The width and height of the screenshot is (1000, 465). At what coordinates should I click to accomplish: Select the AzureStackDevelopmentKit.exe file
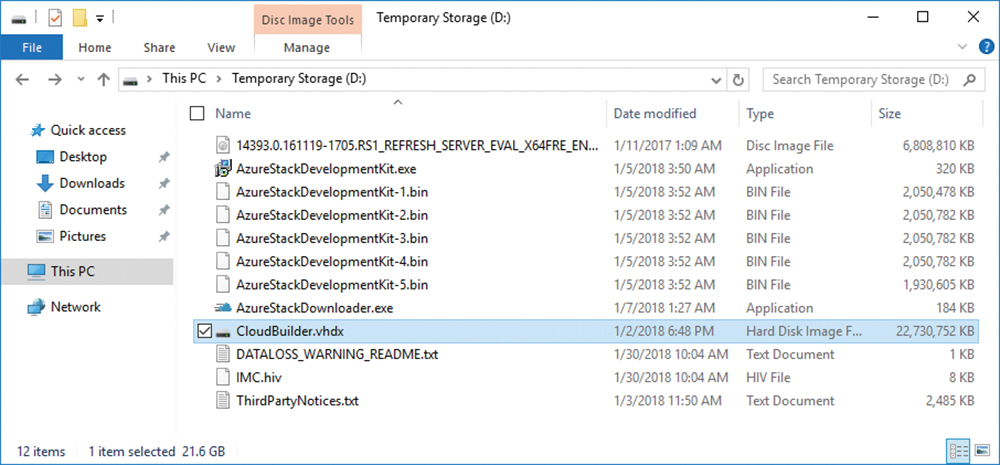point(327,169)
